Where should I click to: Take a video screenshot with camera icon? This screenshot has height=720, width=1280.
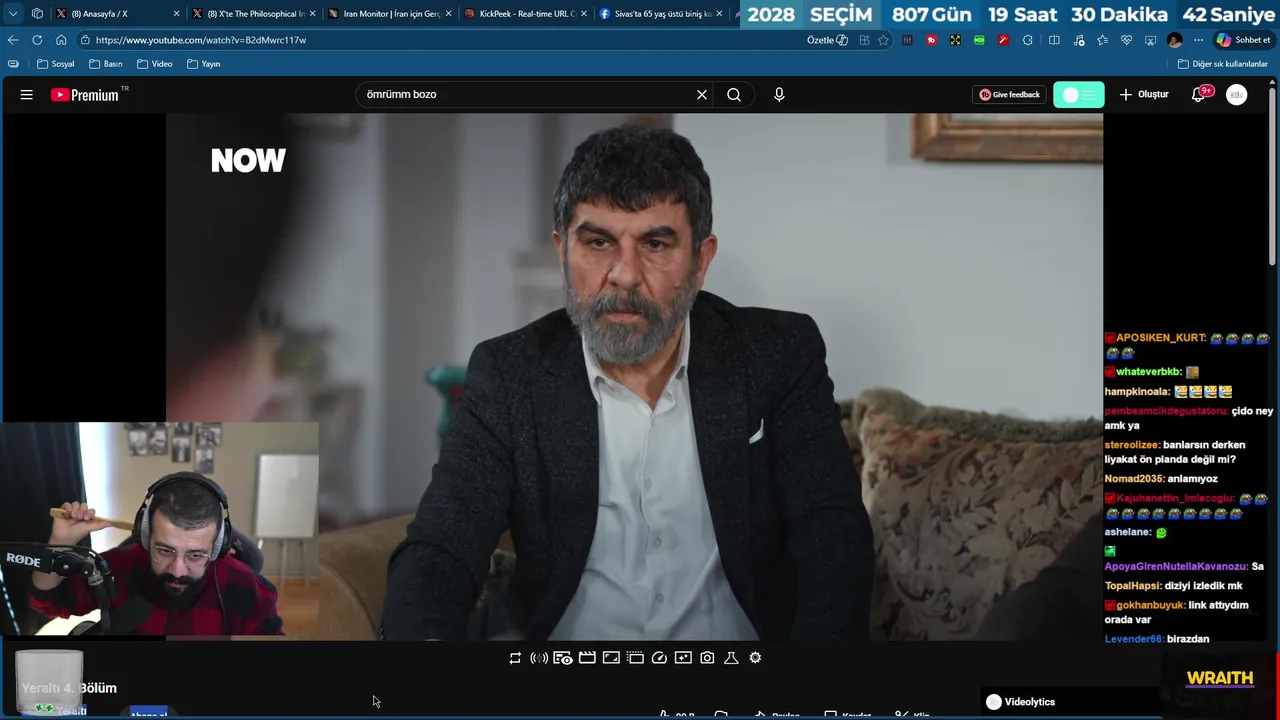(x=707, y=658)
